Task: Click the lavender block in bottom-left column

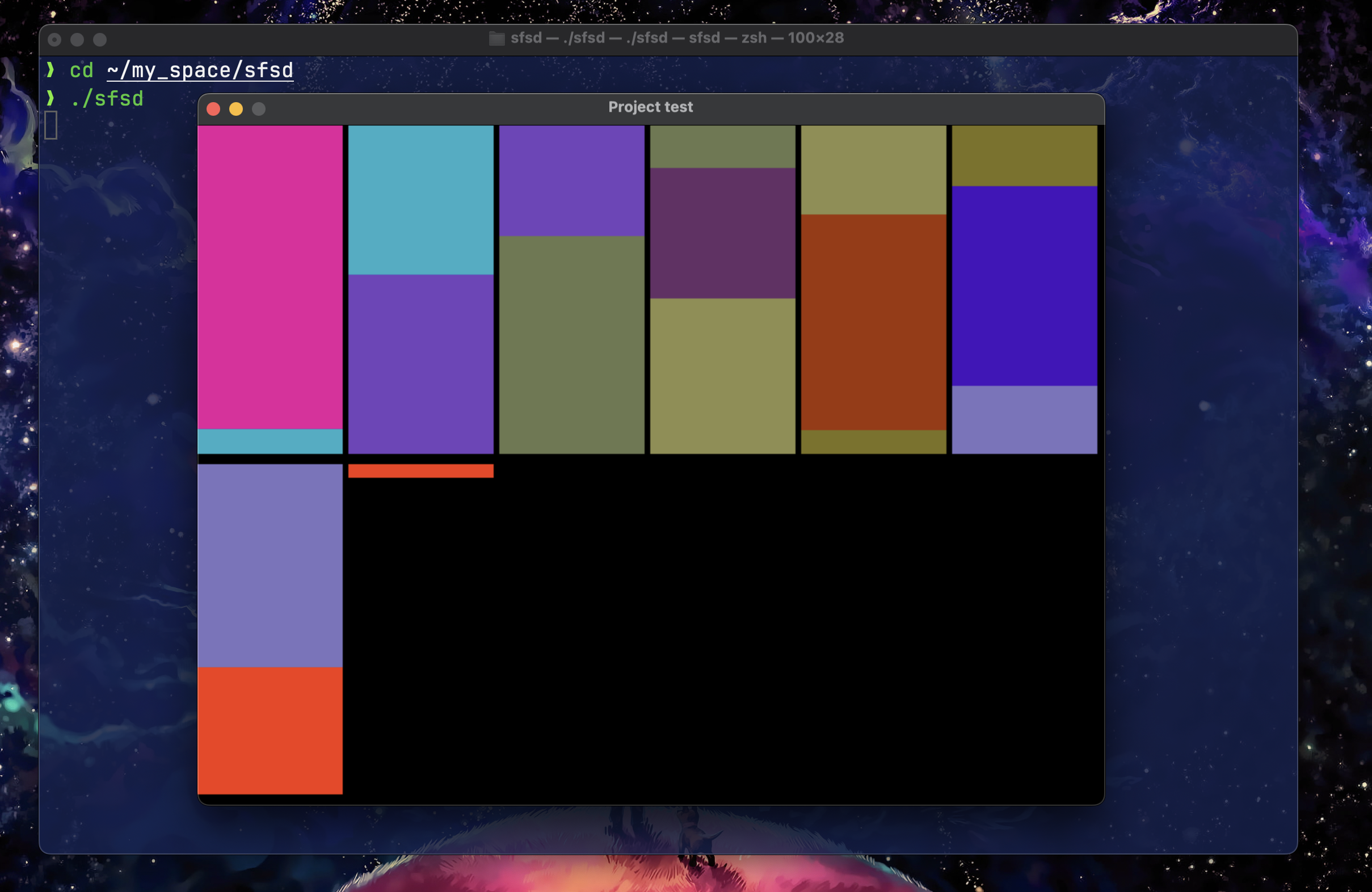Action: click(270, 565)
